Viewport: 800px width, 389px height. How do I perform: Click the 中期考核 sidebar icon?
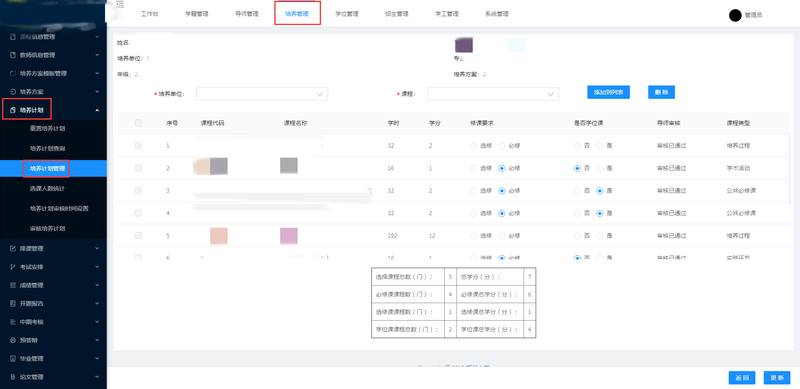point(13,322)
